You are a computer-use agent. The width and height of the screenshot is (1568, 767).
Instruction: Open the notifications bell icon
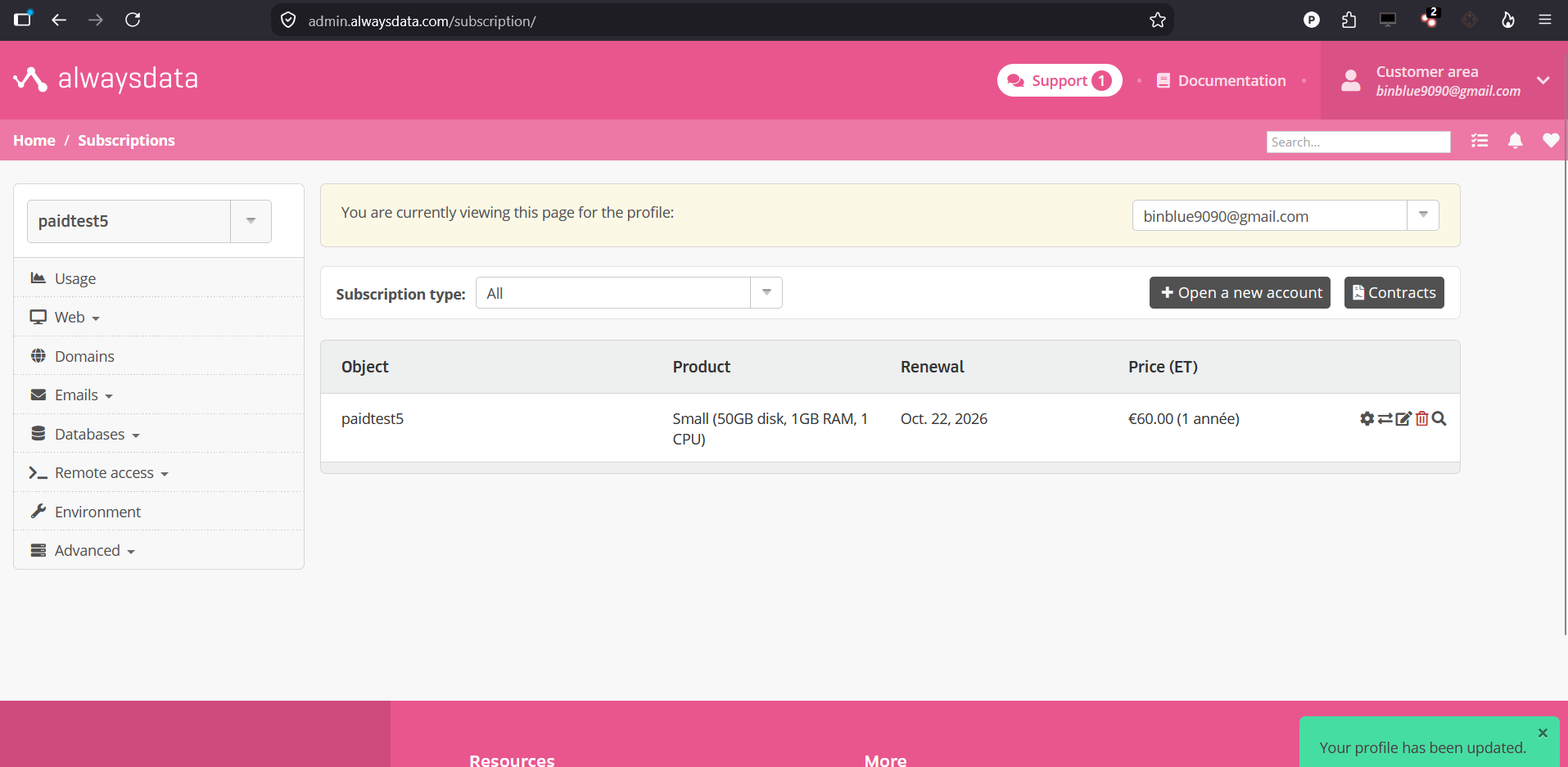coord(1516,141)
